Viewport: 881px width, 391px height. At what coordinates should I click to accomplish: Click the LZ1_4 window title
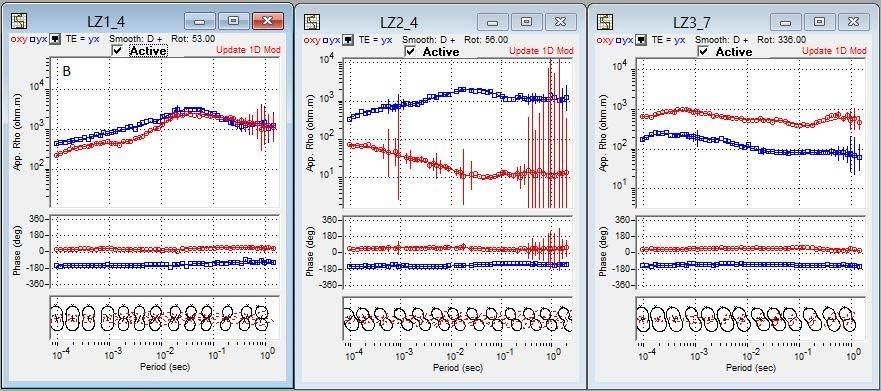pos(107,21)
